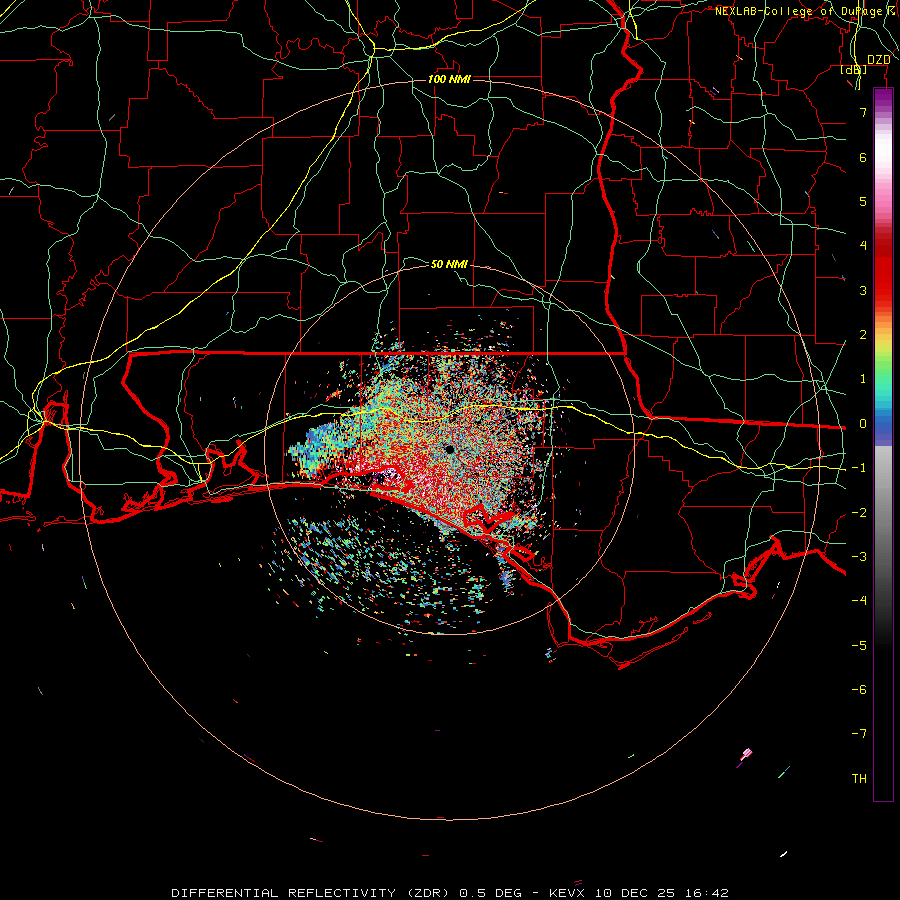
Task: Click the "50 NMI" range ring label
Action: coord(449,264)
